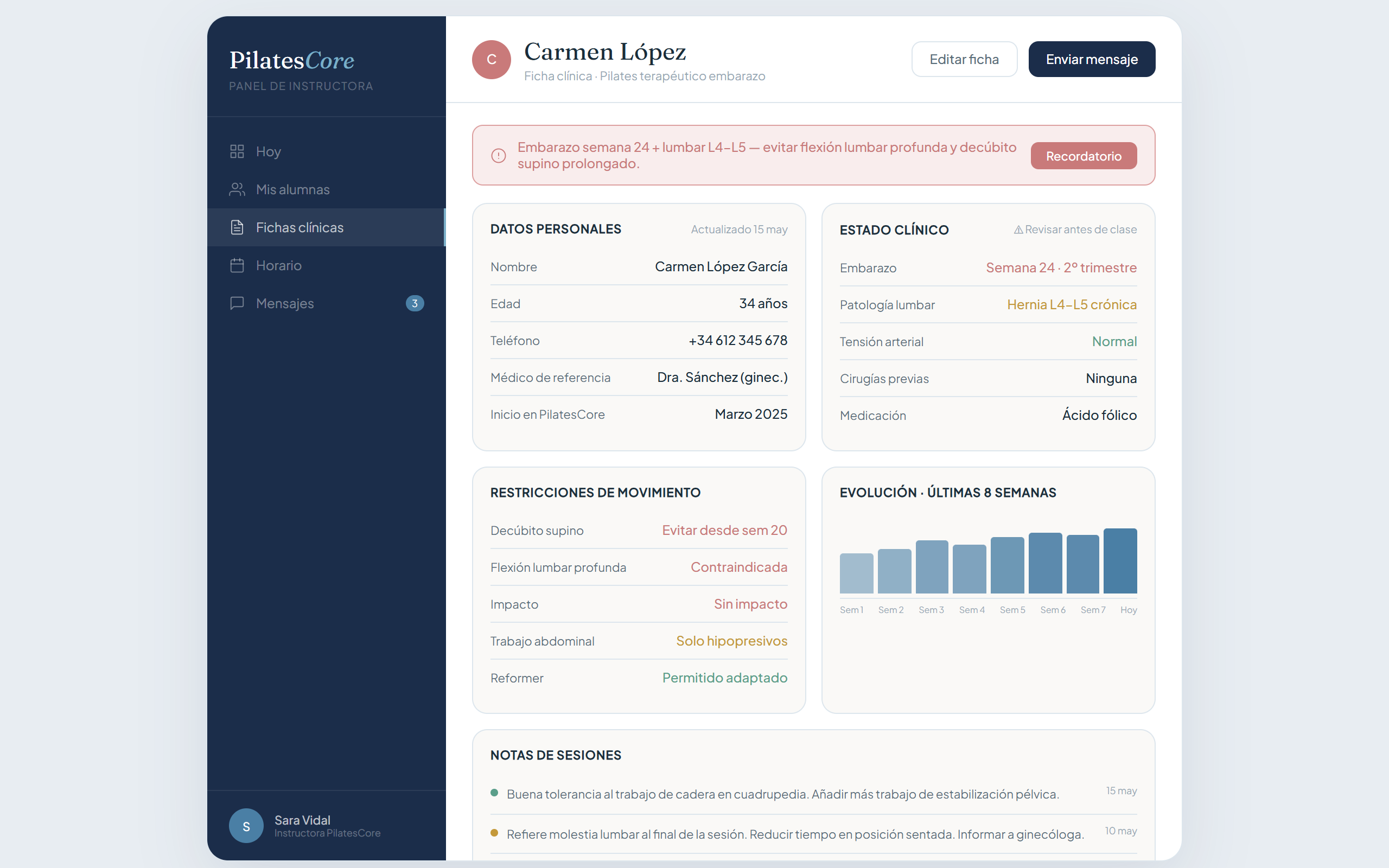Click Carmen López's avatar circle
This screenshot has height=868, width=1389.
pyautogui.click(x=492, y=59)
